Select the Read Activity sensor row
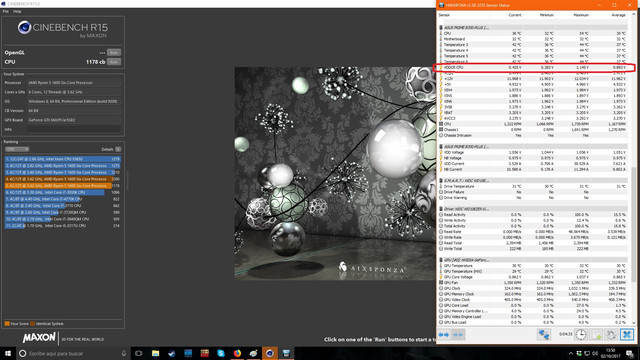Image resolution: width=640 pixels, height=360 pixels. [533, 215]
